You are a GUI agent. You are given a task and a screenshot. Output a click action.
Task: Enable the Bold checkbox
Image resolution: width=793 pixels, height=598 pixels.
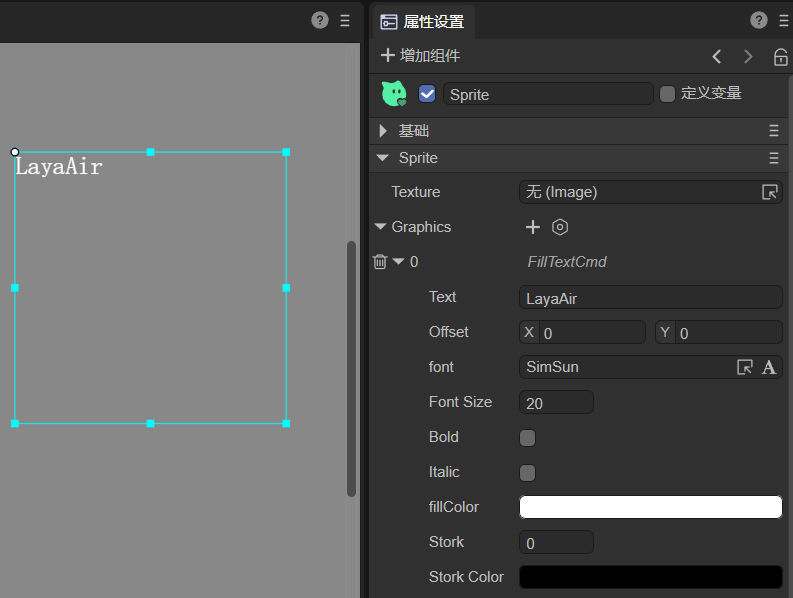[527, 438]
